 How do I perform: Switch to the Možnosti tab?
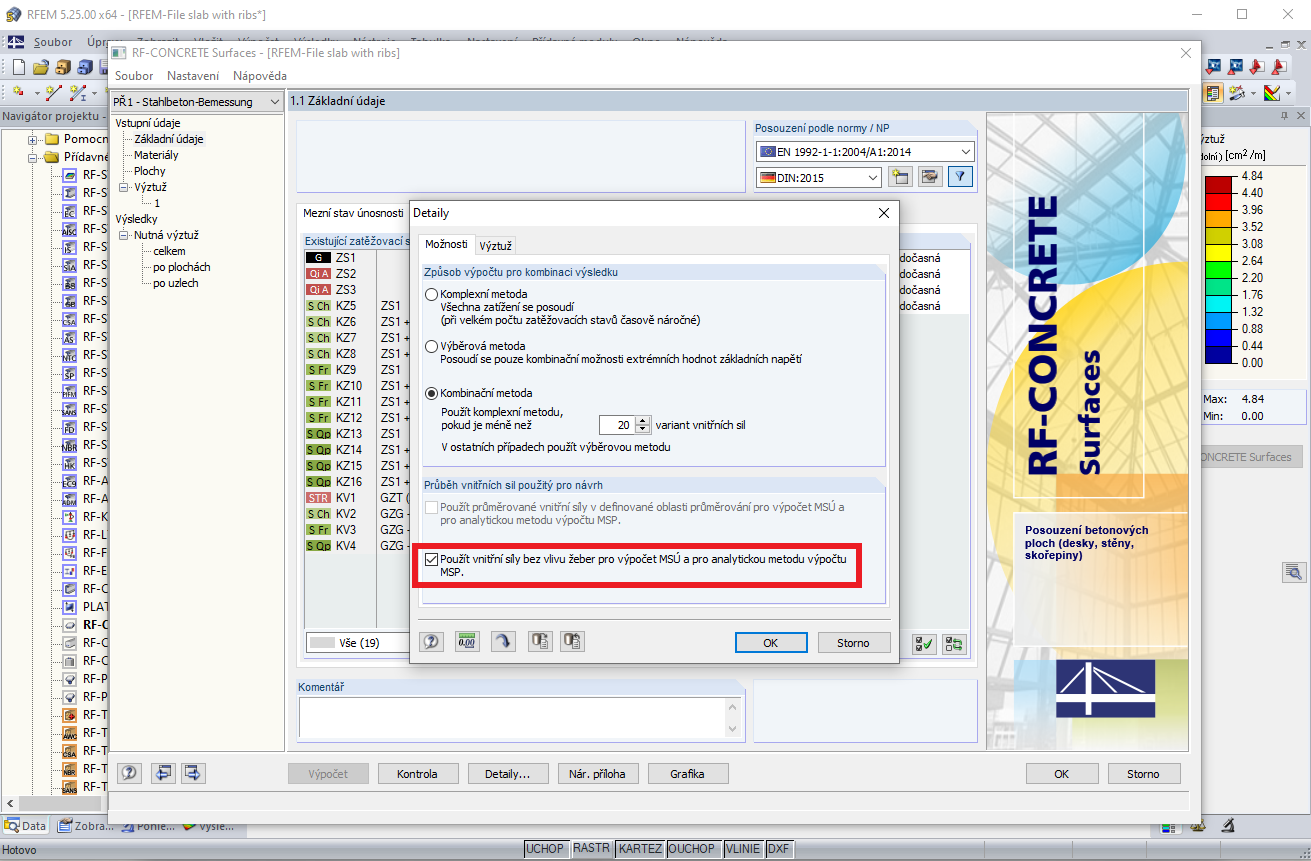pos(446,244)
